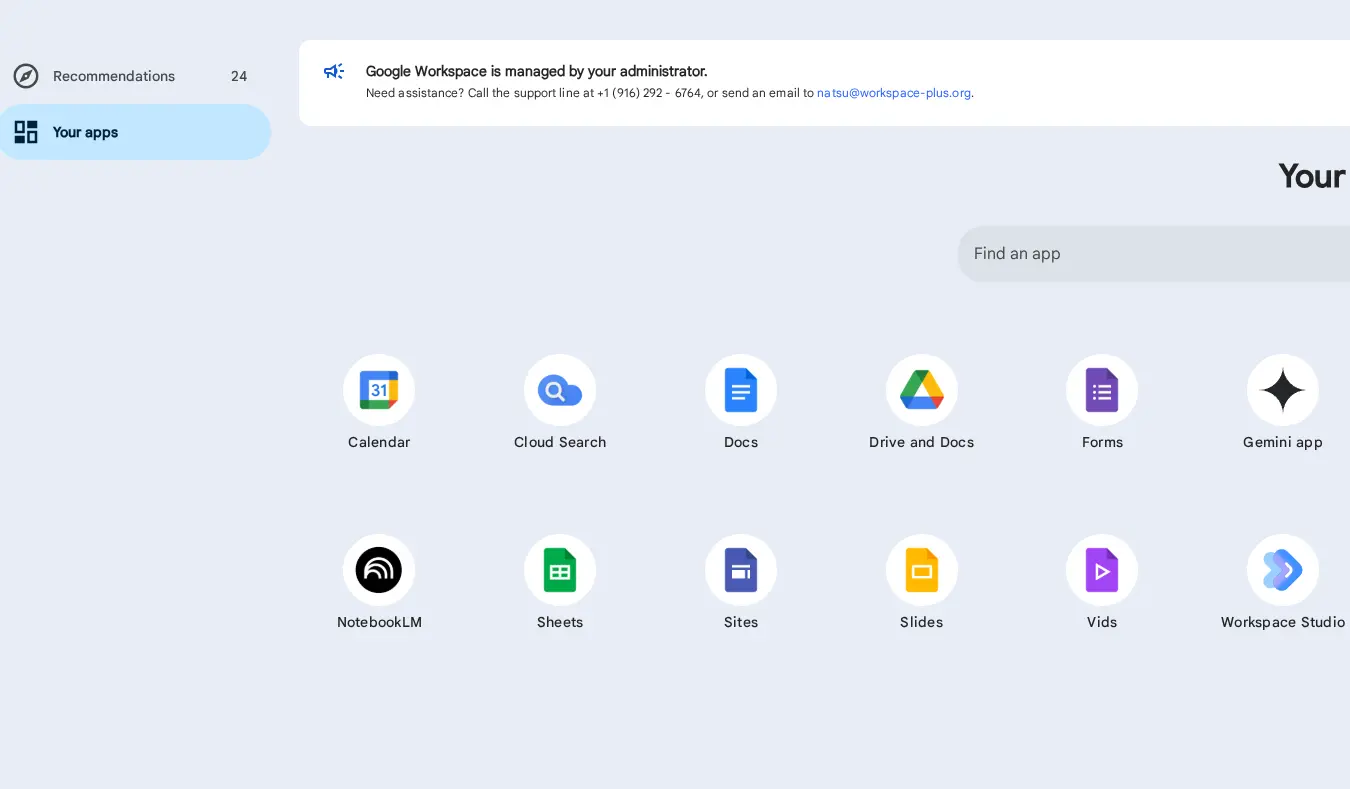Screen dimensions: 1350x789
Task: Click the Recommendations count badge 24
Action: [239, 76]
